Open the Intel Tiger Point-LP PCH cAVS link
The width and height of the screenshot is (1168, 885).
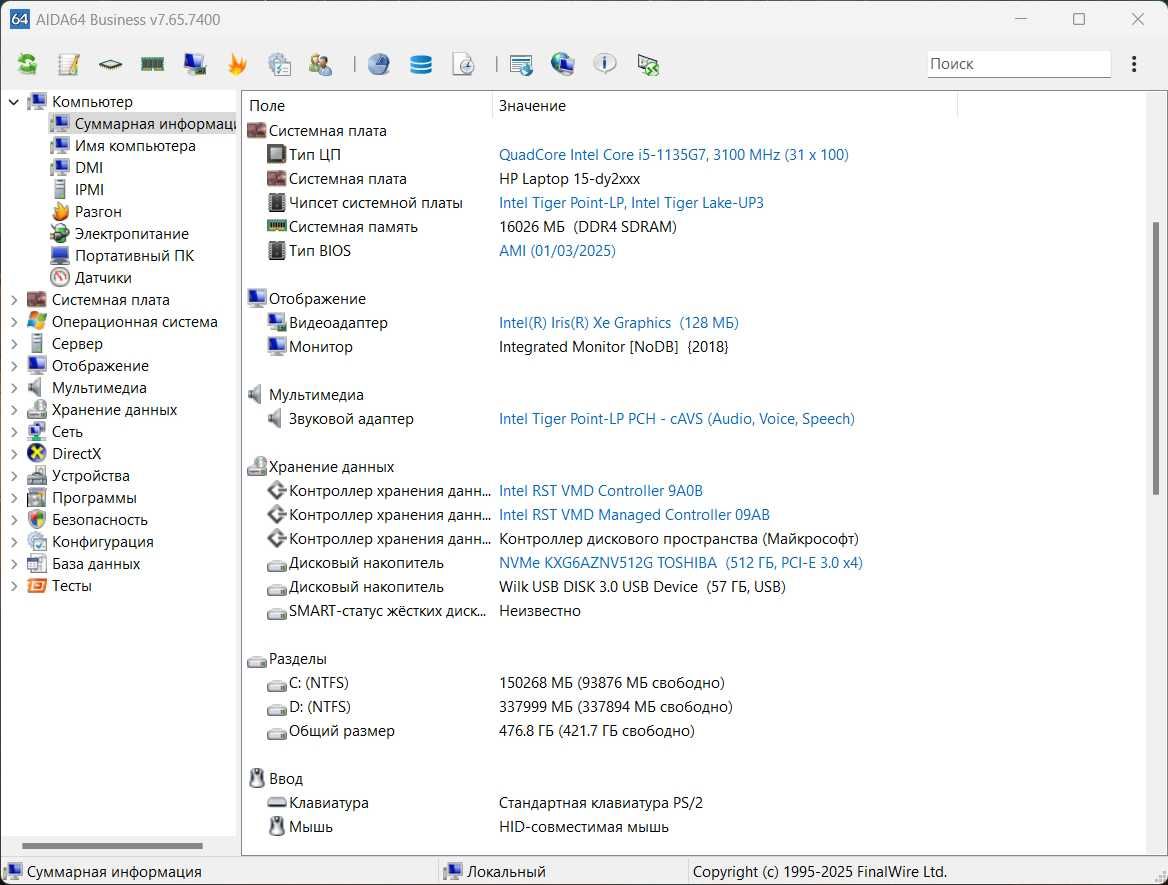pyautogui.click(x=676, y=419)
